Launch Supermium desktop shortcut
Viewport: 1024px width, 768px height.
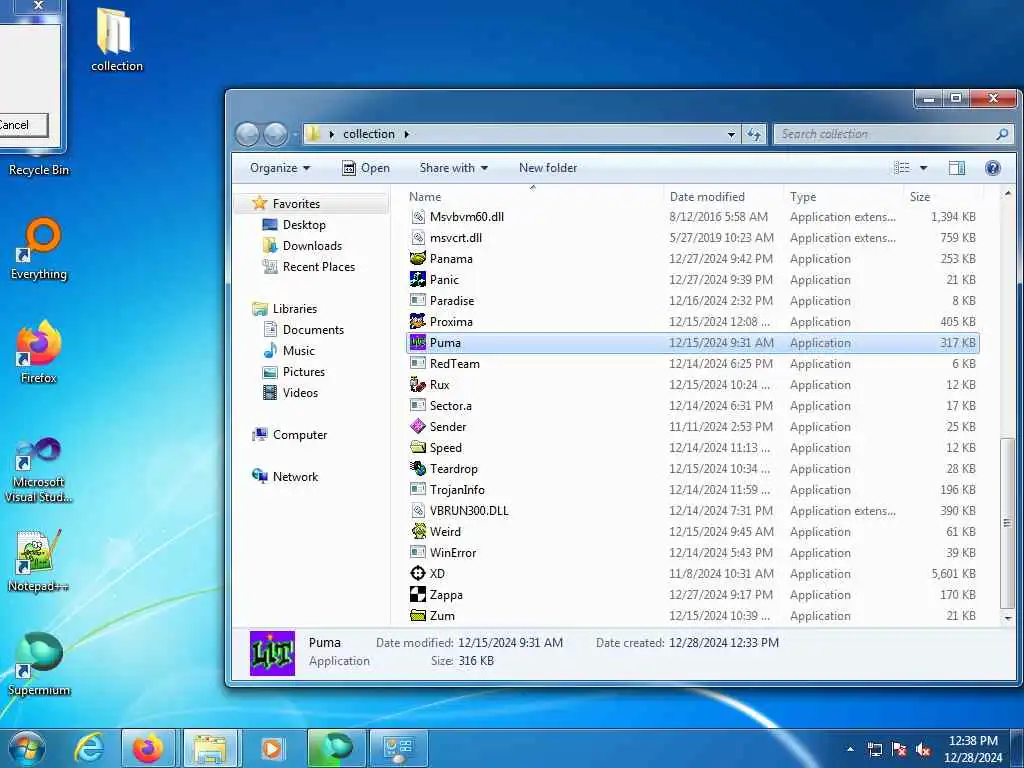tap(39, 664)
